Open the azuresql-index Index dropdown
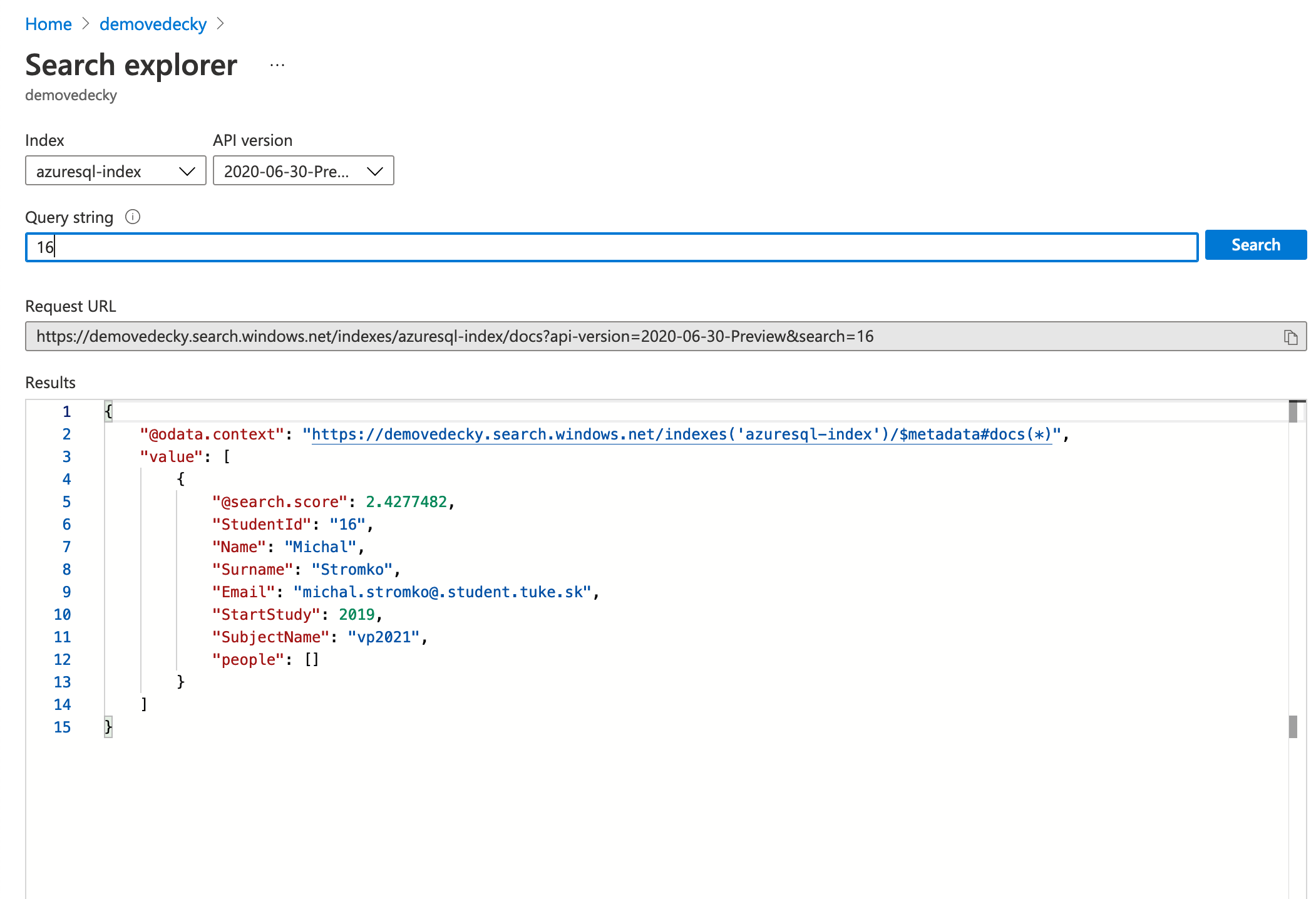Screen dimensions: 1316x899 tap(116, 171)
